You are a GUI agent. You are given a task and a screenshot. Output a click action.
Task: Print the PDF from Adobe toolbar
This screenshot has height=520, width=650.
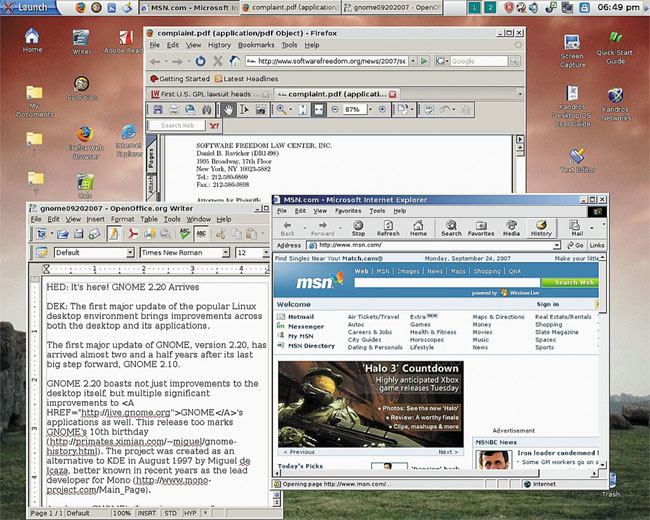[x=174, y=109]
